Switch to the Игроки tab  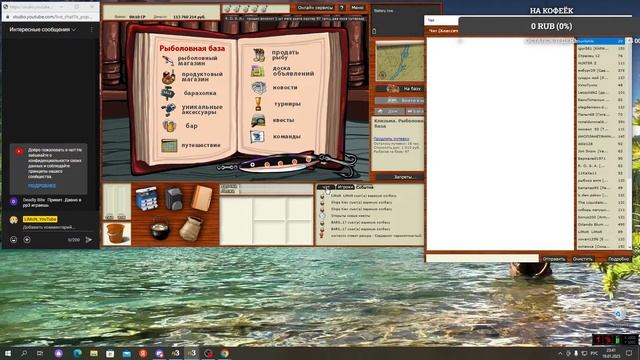pos(345,187)
